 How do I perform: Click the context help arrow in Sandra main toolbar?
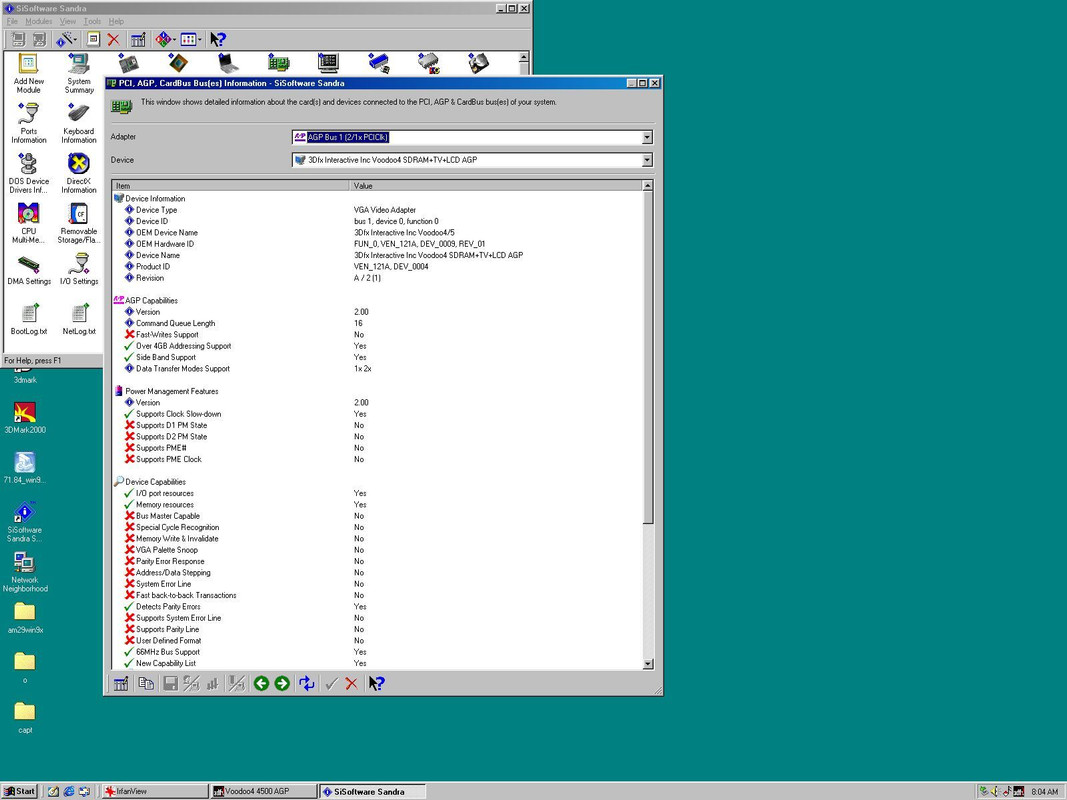click(218, 40)
